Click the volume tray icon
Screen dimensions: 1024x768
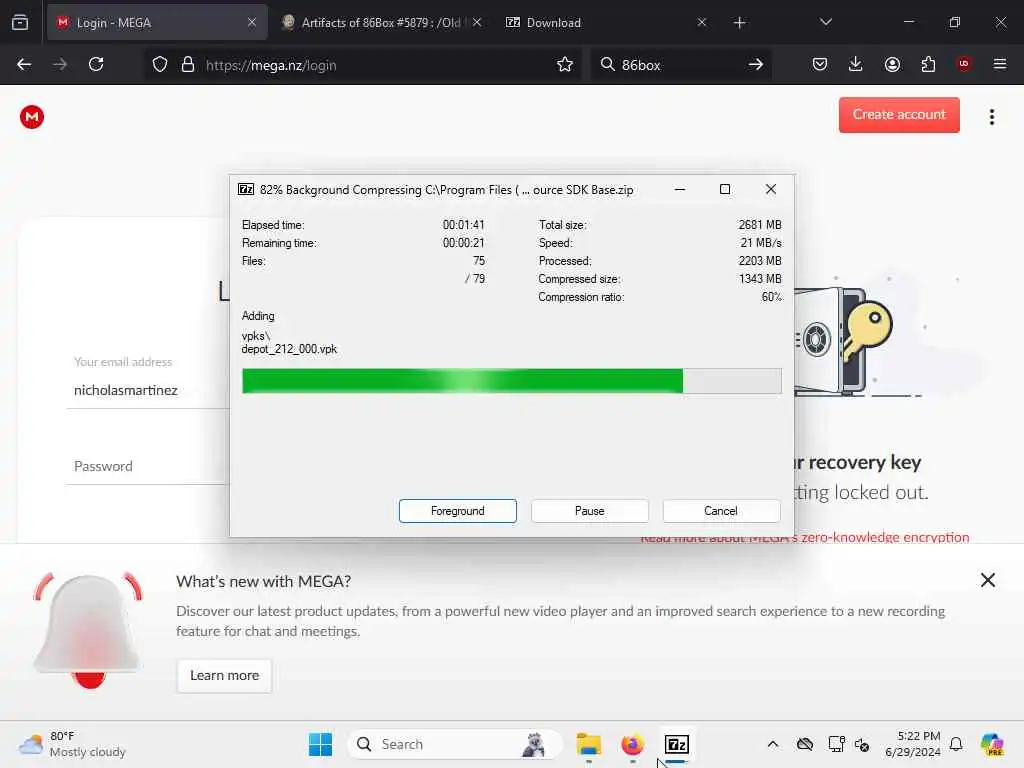pyautogui.click(x=861, y=744)
